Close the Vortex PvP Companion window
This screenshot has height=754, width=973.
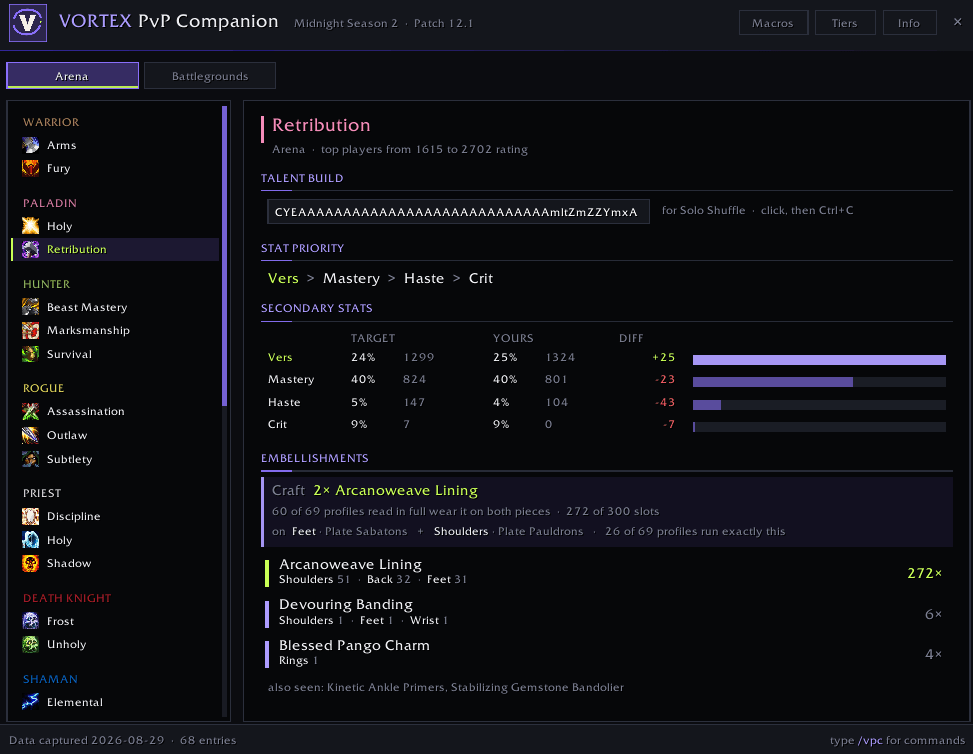(957, 22)
